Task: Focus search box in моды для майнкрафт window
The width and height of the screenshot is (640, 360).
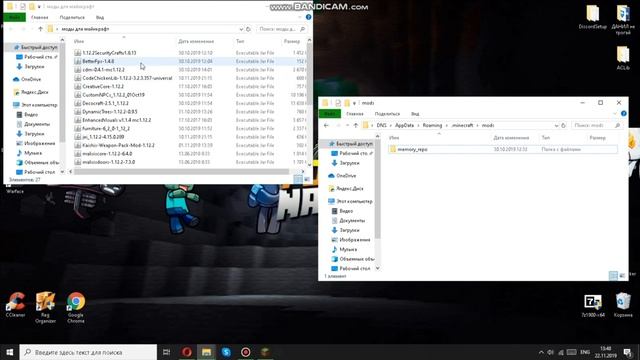Action: tap(282, 29)
